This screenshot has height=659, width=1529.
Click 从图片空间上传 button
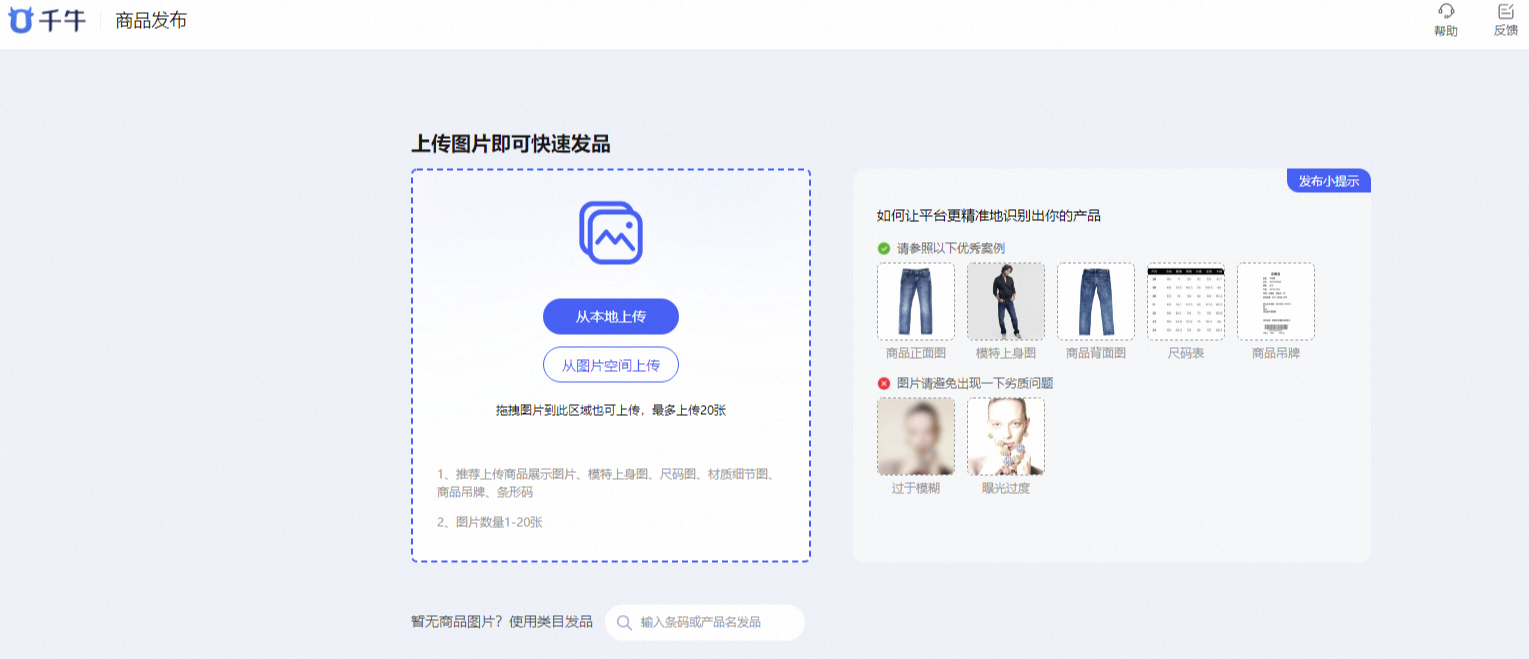[x=611, y=365]
